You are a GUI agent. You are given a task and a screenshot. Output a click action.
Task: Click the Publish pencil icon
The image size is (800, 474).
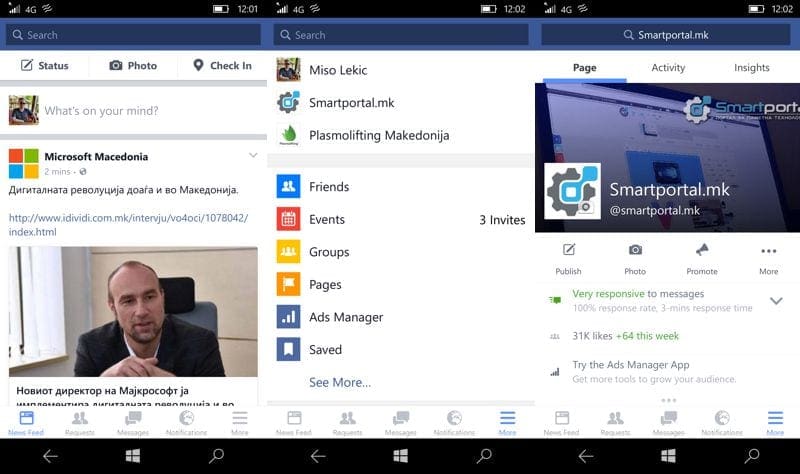coord(568,250)
